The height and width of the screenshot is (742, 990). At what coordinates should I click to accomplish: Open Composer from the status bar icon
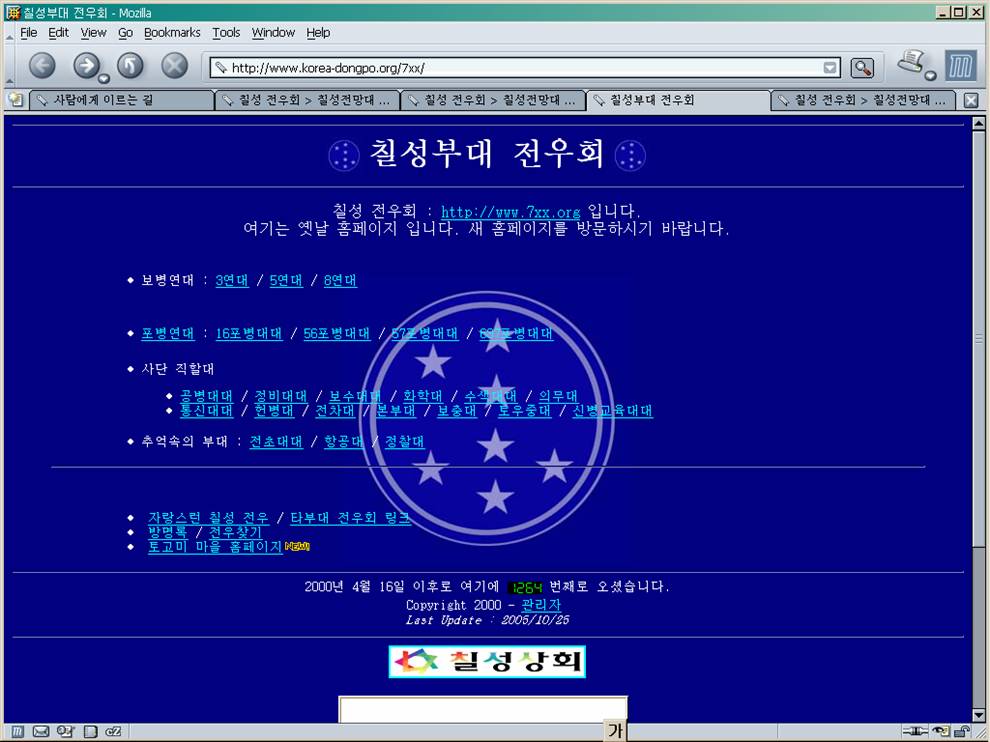[65, 731]
